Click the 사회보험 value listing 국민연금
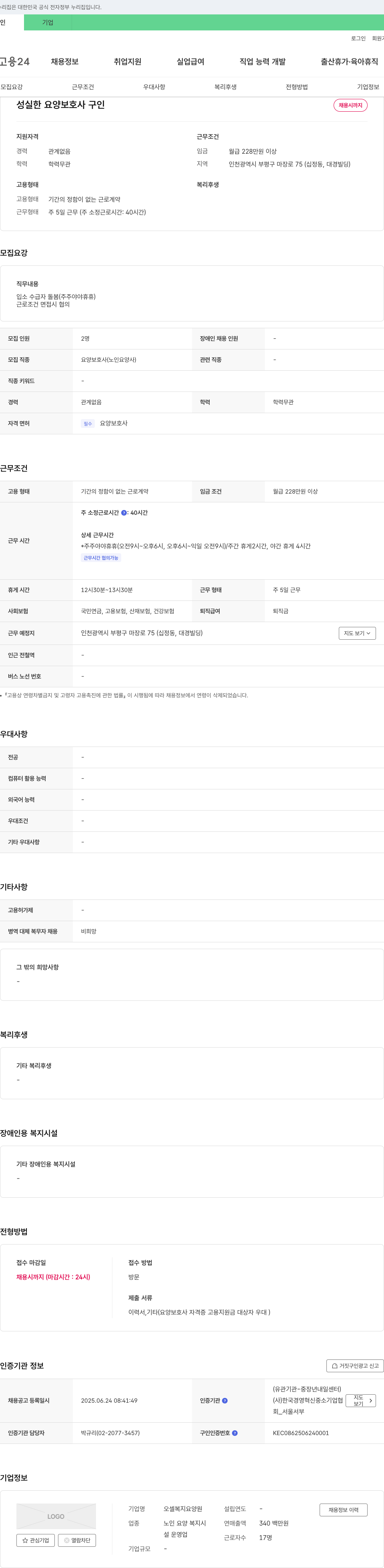The width and height of the screenshot is (384, 1568). point(127,611)
